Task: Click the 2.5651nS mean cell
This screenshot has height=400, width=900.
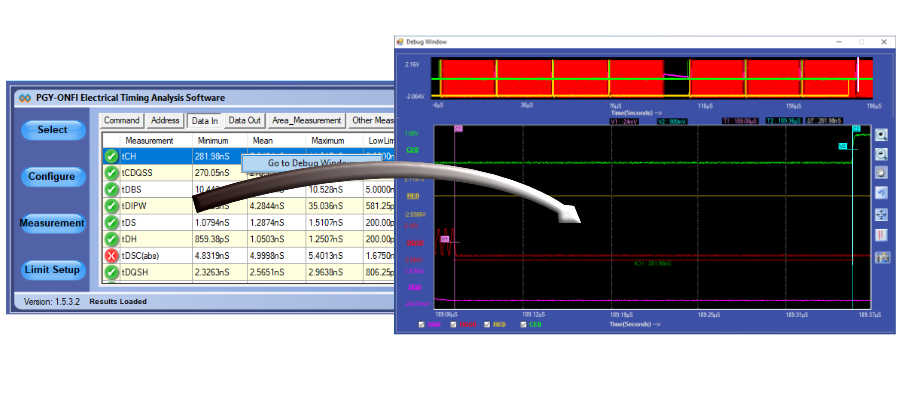Action: point(277,273)
